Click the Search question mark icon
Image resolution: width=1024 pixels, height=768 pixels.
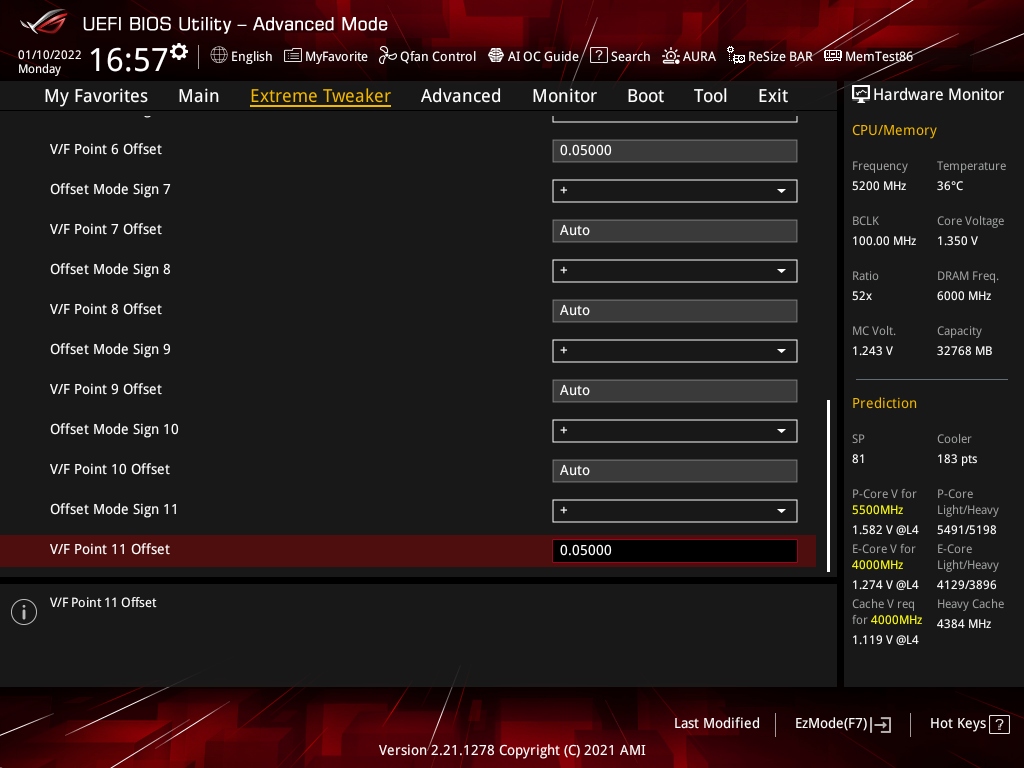click(598, 56)
